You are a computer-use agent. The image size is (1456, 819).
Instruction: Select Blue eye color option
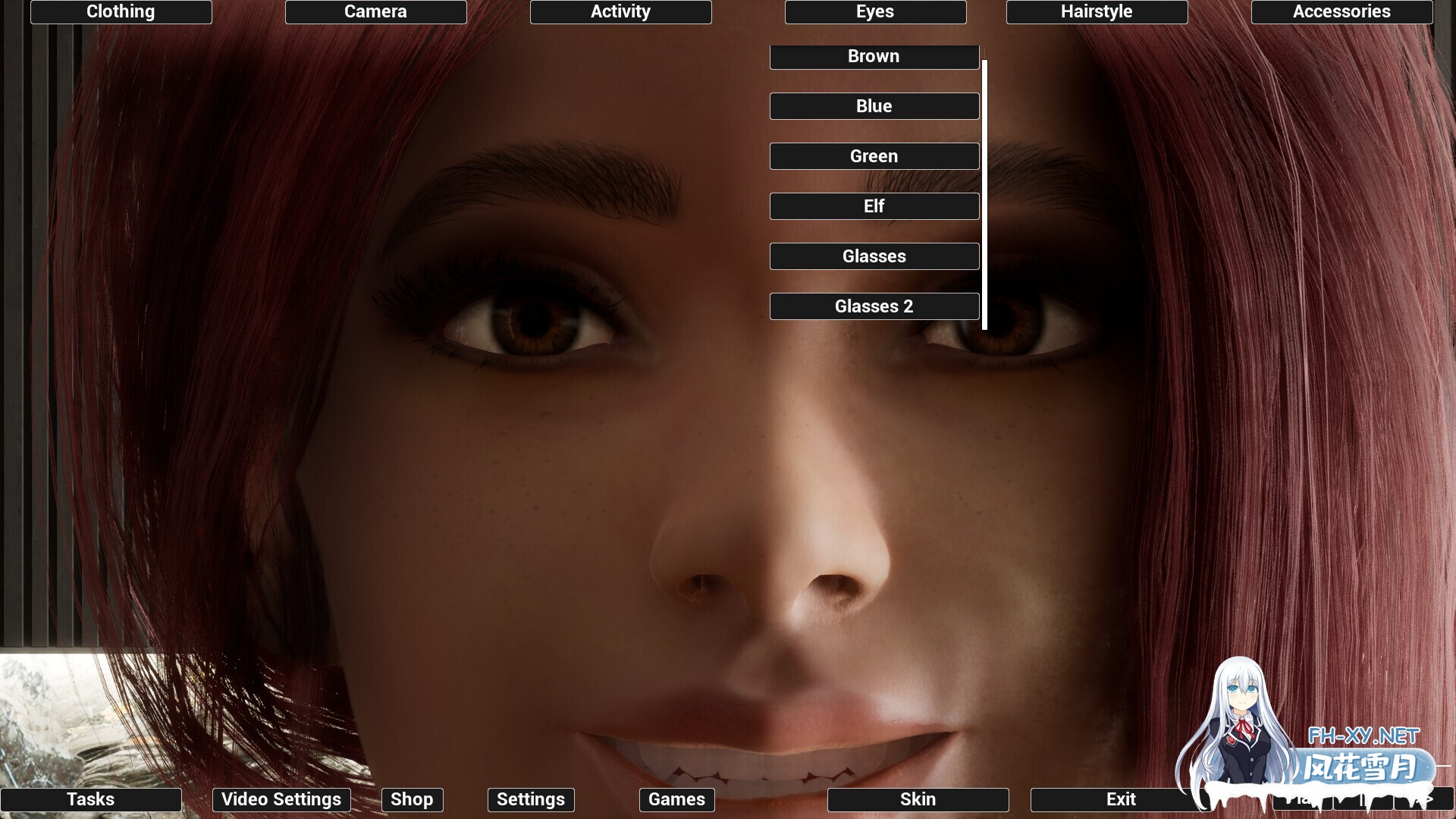pos(873,105)
